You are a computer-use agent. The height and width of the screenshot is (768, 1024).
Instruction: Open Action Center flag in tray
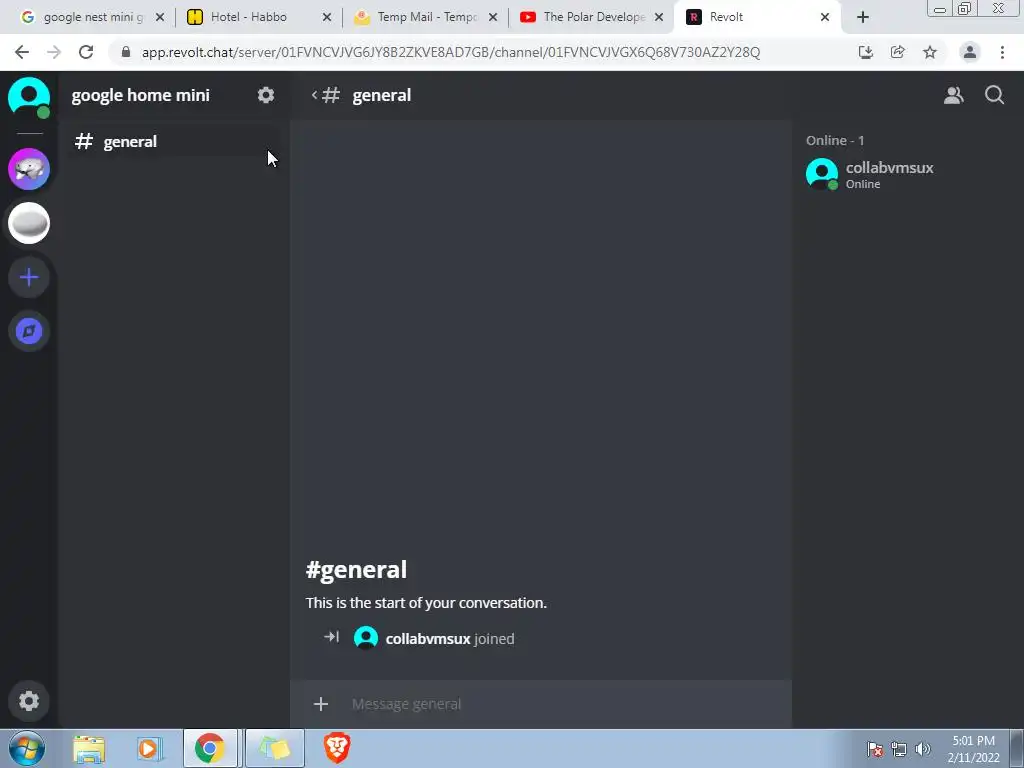pos(875,749)
